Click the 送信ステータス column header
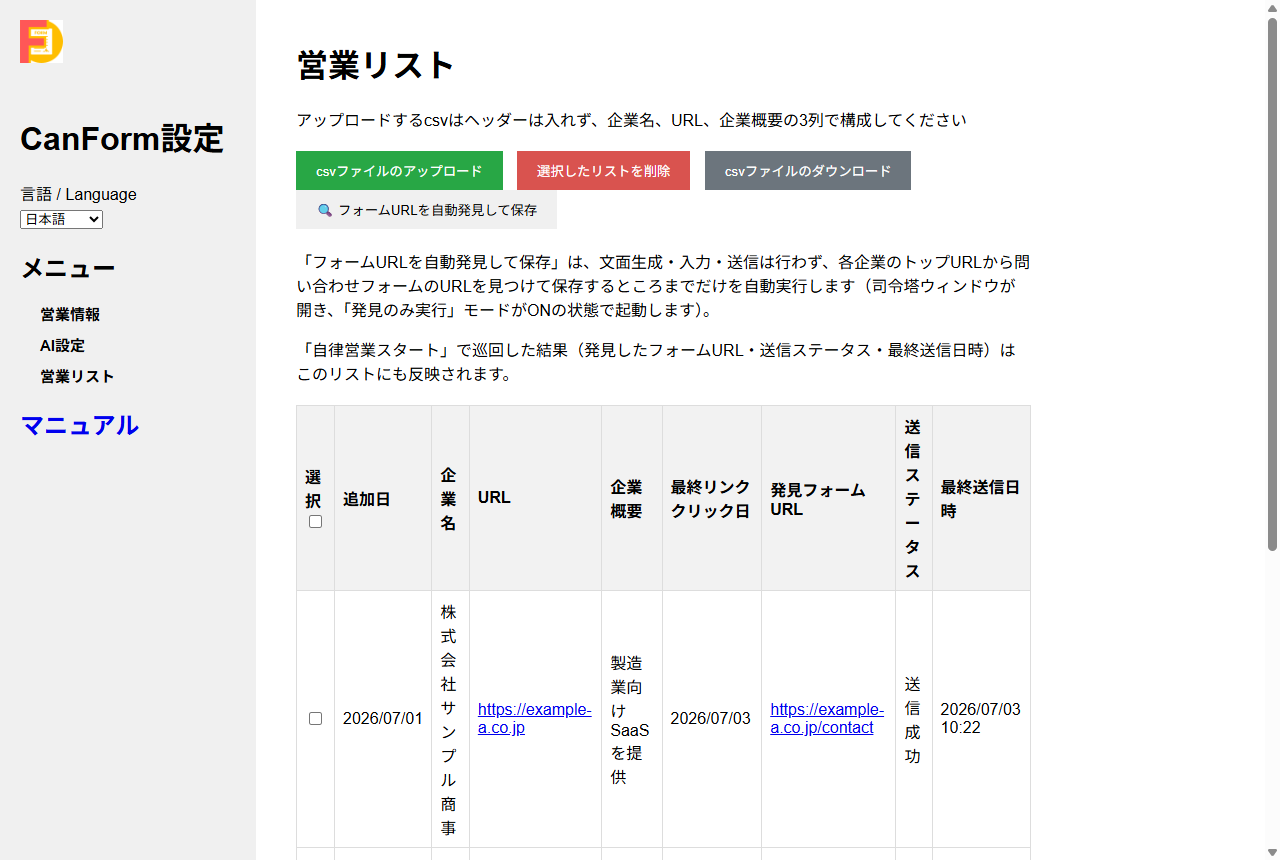 [x=914, y=498]
